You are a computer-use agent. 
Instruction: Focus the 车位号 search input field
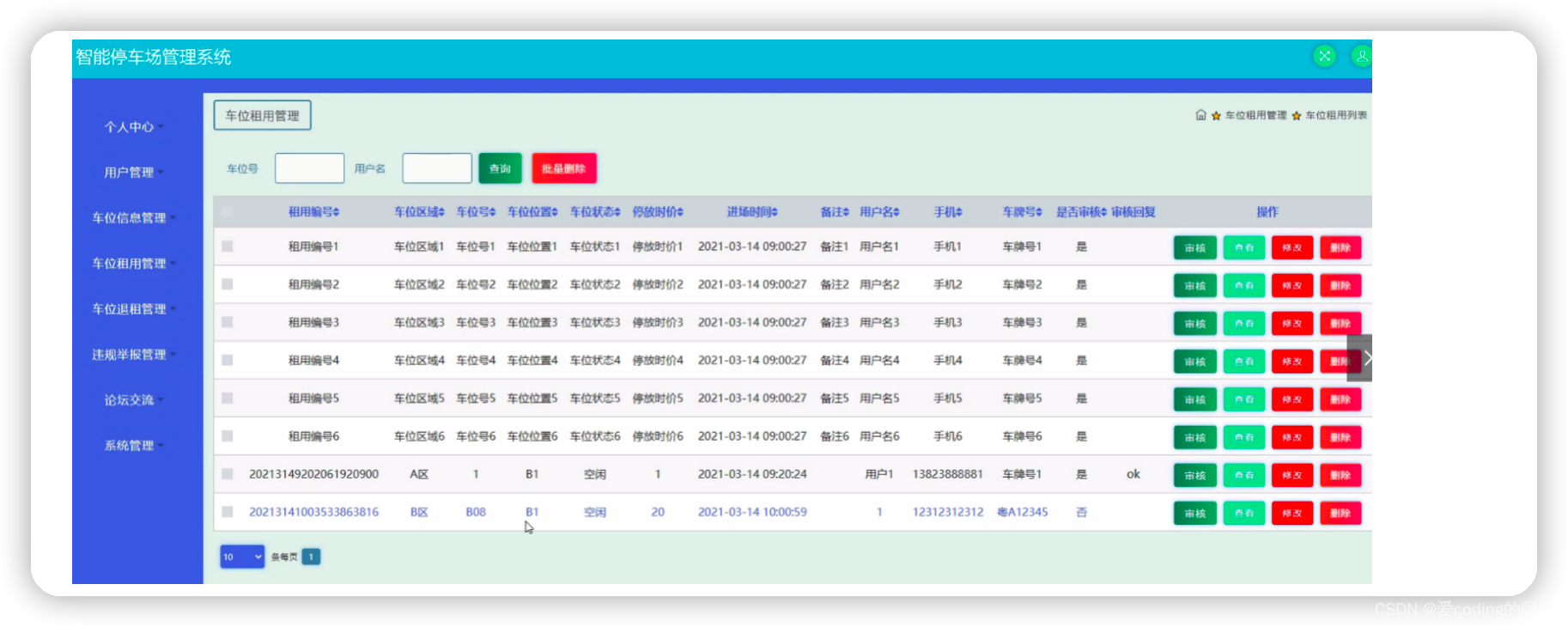(x=309, y=168)
